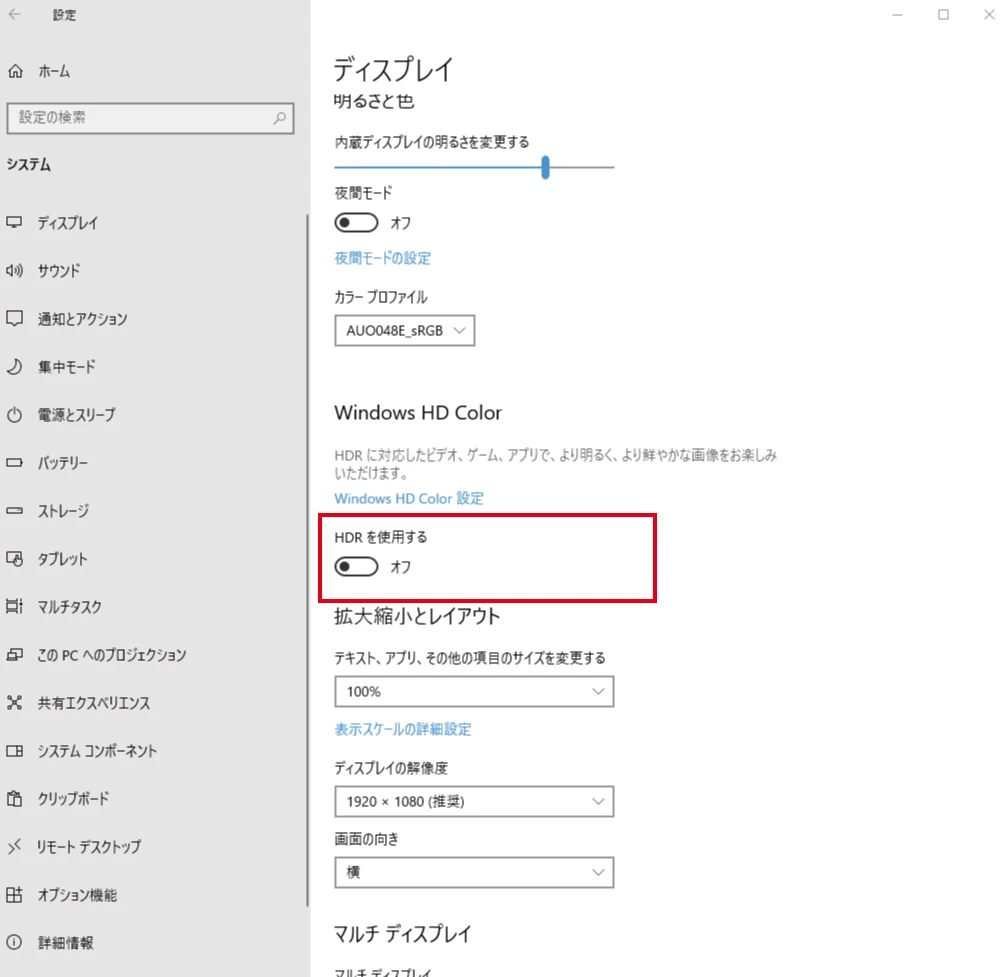Click the brightness slider handle
The image size is (1006, 977).
pyautogui.click(x=545, y=167)
